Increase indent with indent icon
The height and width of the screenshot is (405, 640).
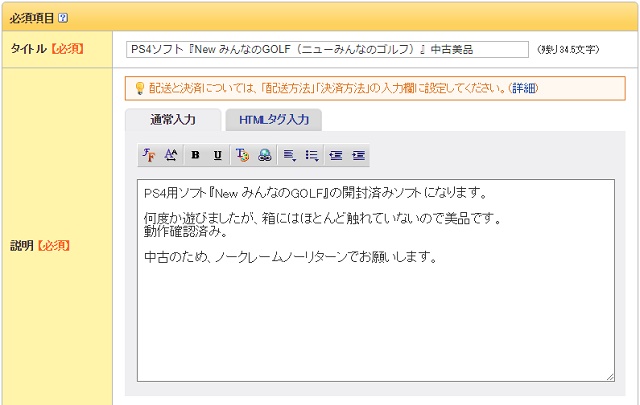click(x=358, y=155)
